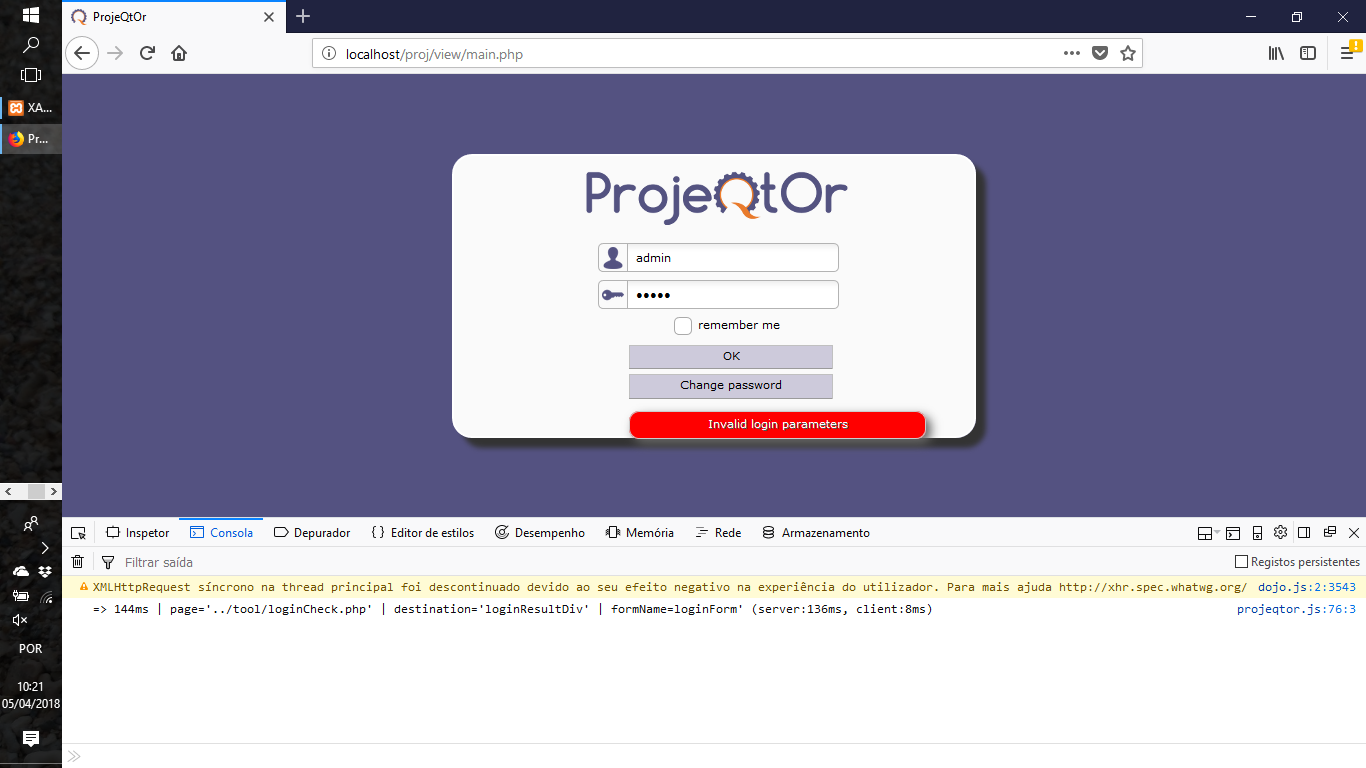Open the Depurador tab
This screenshot has width=1366, height=768.
(312, 533)
